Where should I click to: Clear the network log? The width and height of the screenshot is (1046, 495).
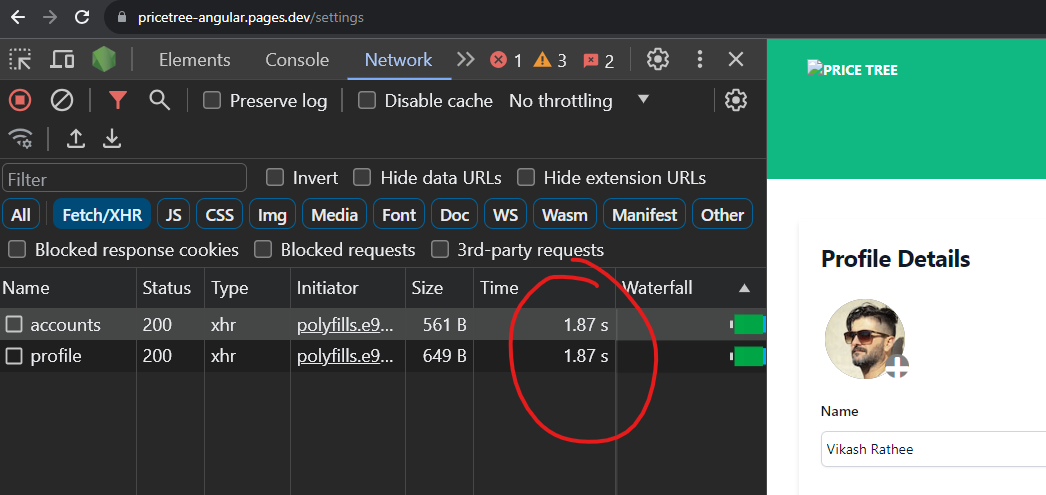pyautogui.click(x=62, y=101)
